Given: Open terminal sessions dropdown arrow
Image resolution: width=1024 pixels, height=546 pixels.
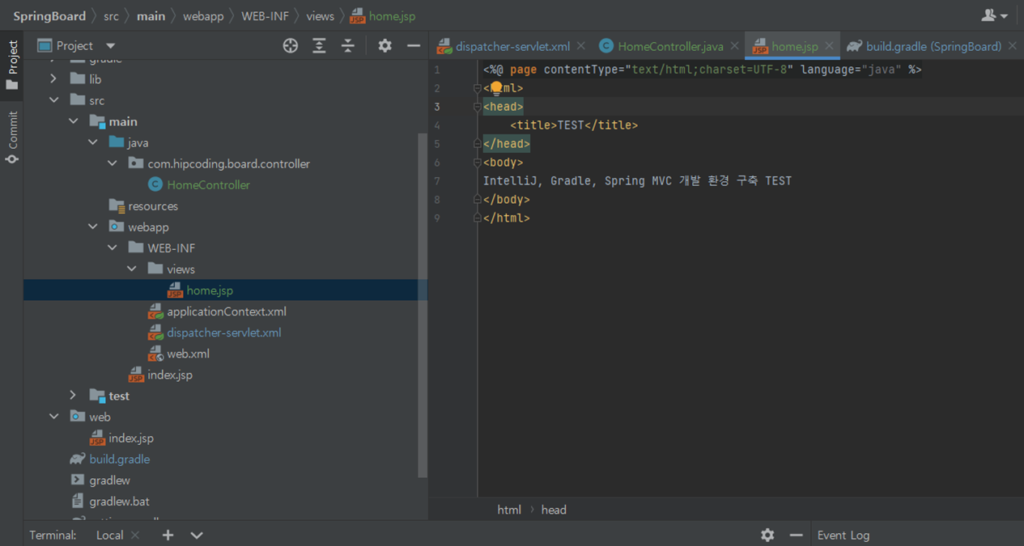Looking at the screenshot, I should (x=197, y=535).
